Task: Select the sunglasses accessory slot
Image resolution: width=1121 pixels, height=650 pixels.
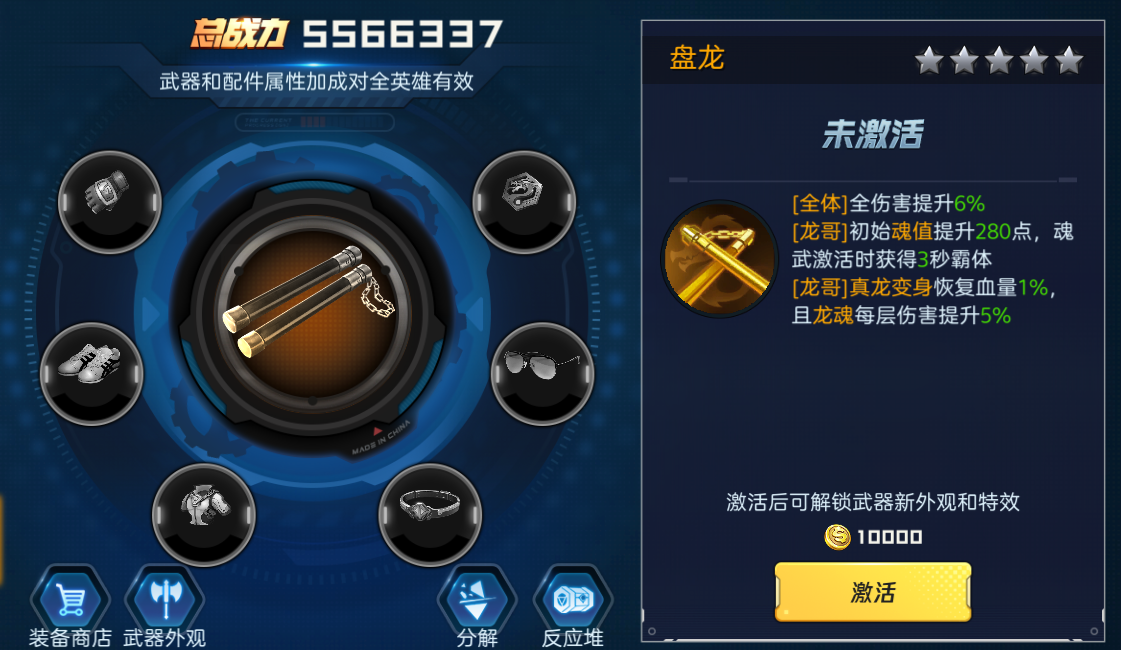Action: click(542, 373)
